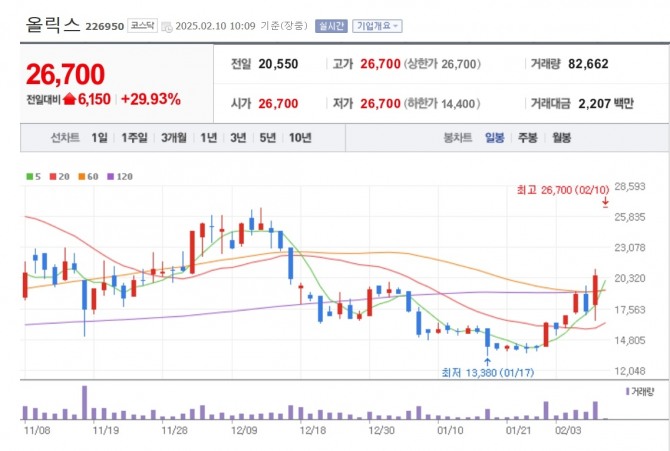Switch to 월봉 monthly candle chart
Viewport: 670px width, 451px height.
pos(561,138)
